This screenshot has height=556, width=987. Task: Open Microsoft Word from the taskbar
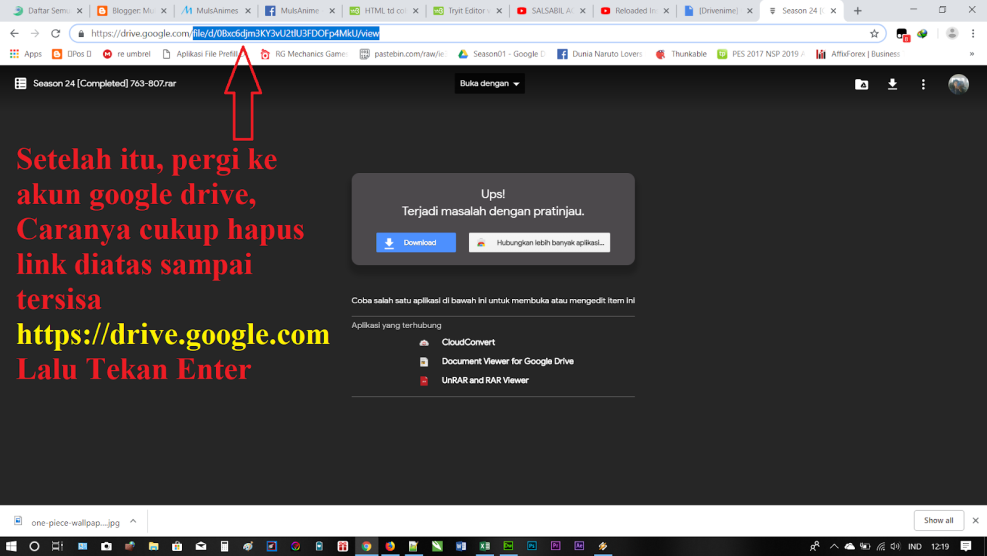[460, 546]
